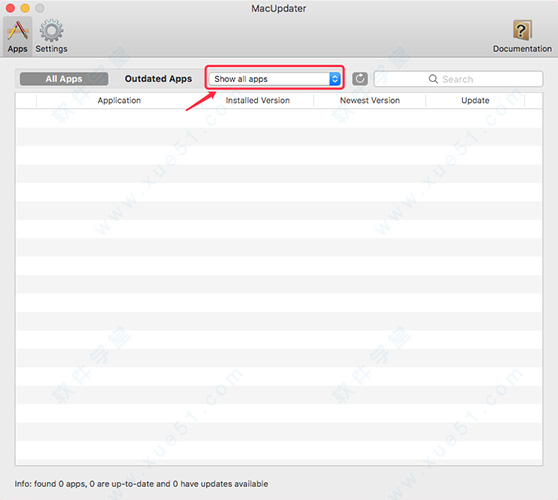Screen dimensions: 558x500
Task: Click inside the Search field
Action: (x=458, y=79)
